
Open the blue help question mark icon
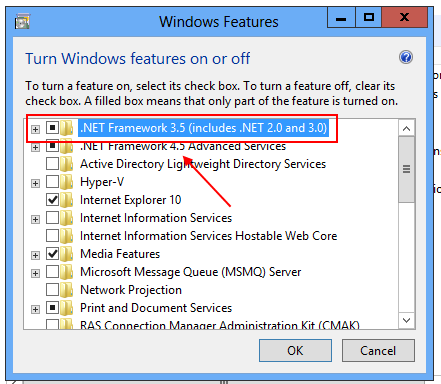406,57
